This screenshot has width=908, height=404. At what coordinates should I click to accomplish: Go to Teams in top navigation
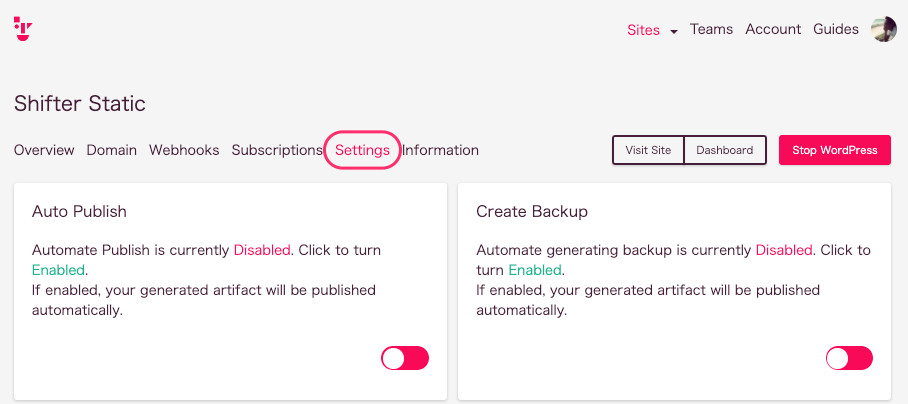click(x=711, y=29)
